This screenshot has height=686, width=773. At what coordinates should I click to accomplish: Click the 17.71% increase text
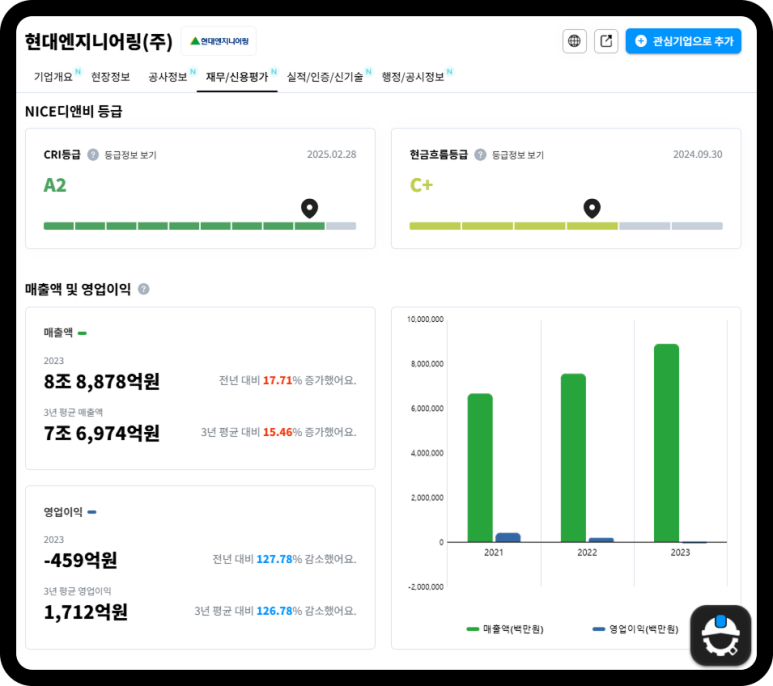(287, 380)
